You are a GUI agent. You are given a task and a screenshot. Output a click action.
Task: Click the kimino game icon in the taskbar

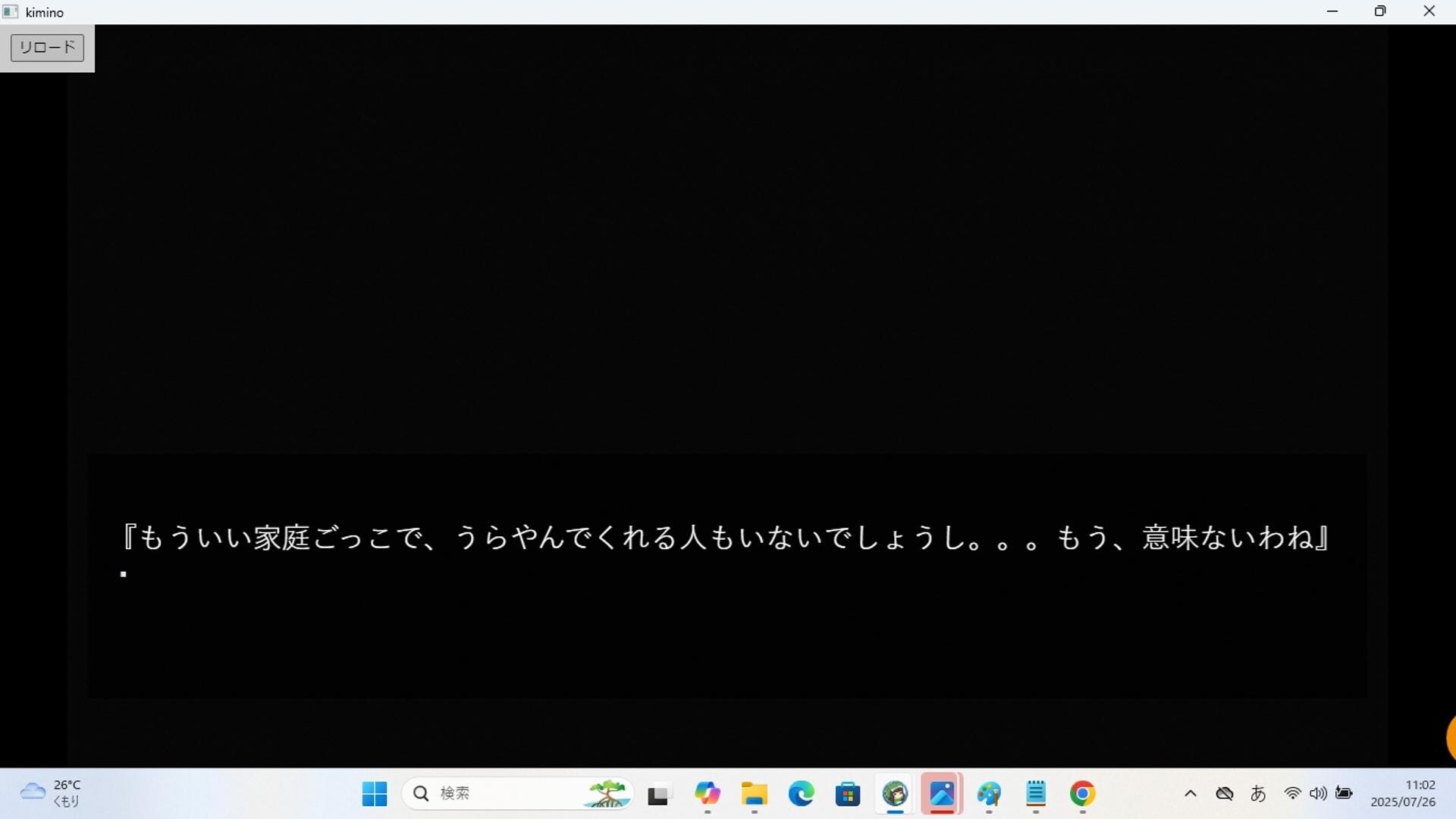(895, 794)
